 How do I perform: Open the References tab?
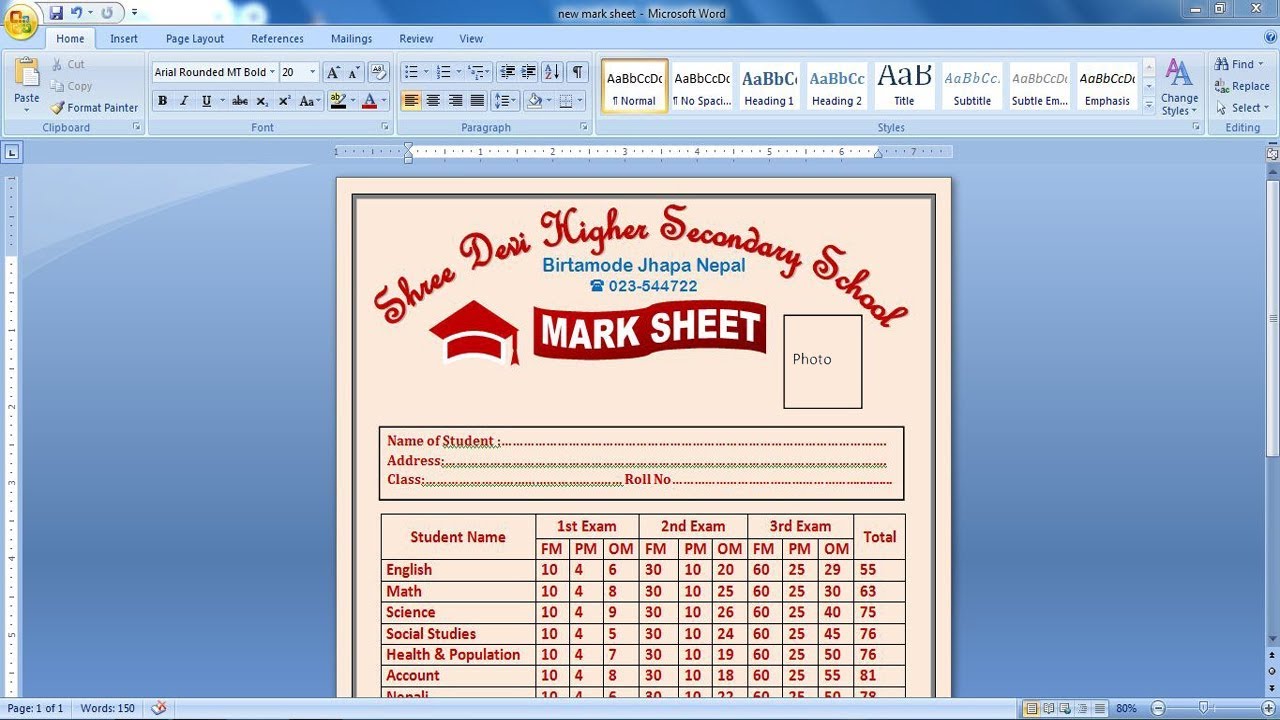(x=277, y=39)
